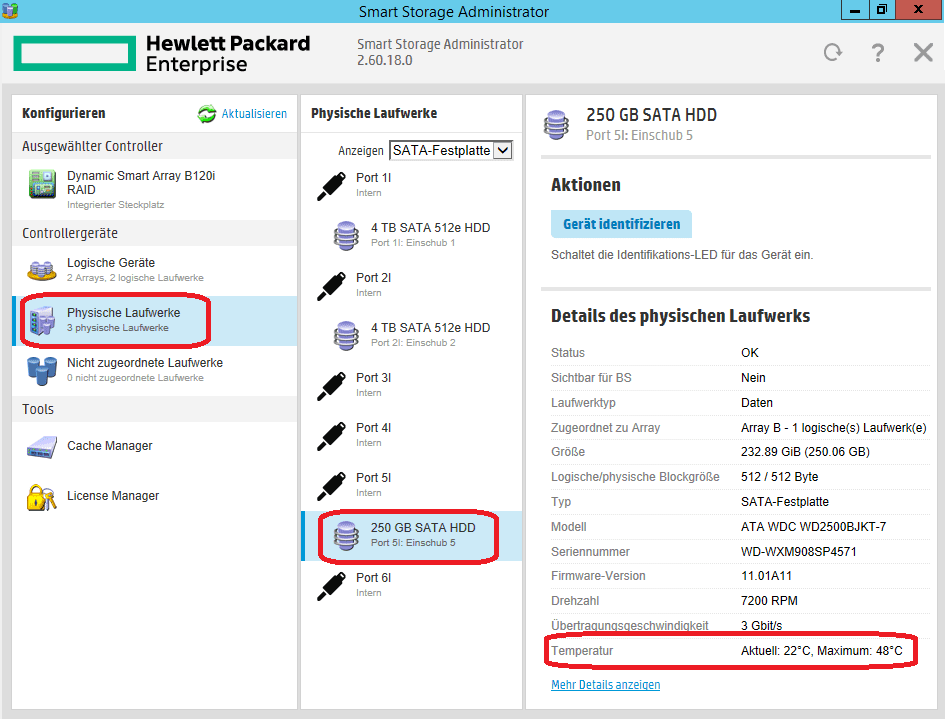Click the model value ATA WDC WD2500BJKT-7

tap(813, 527)
